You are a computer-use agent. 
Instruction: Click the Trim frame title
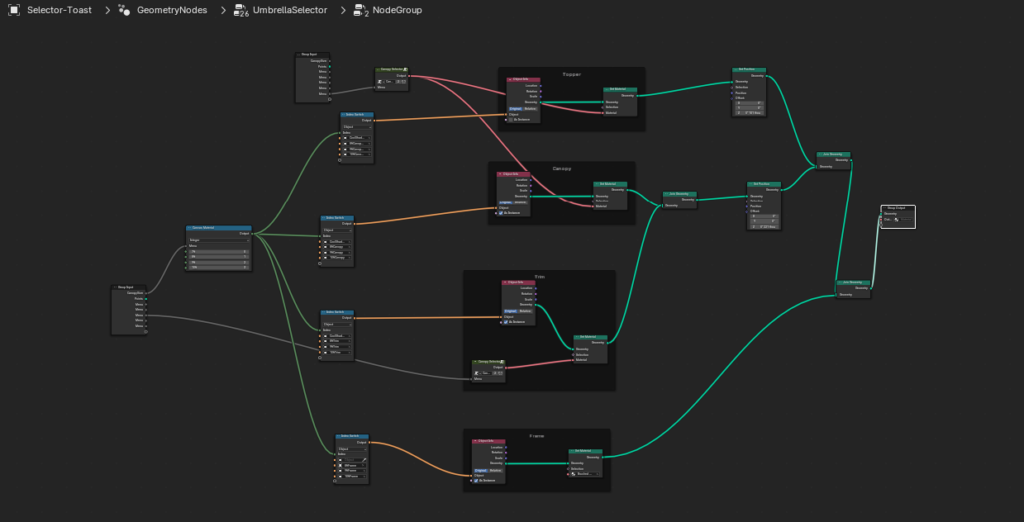tap(539, 277)
